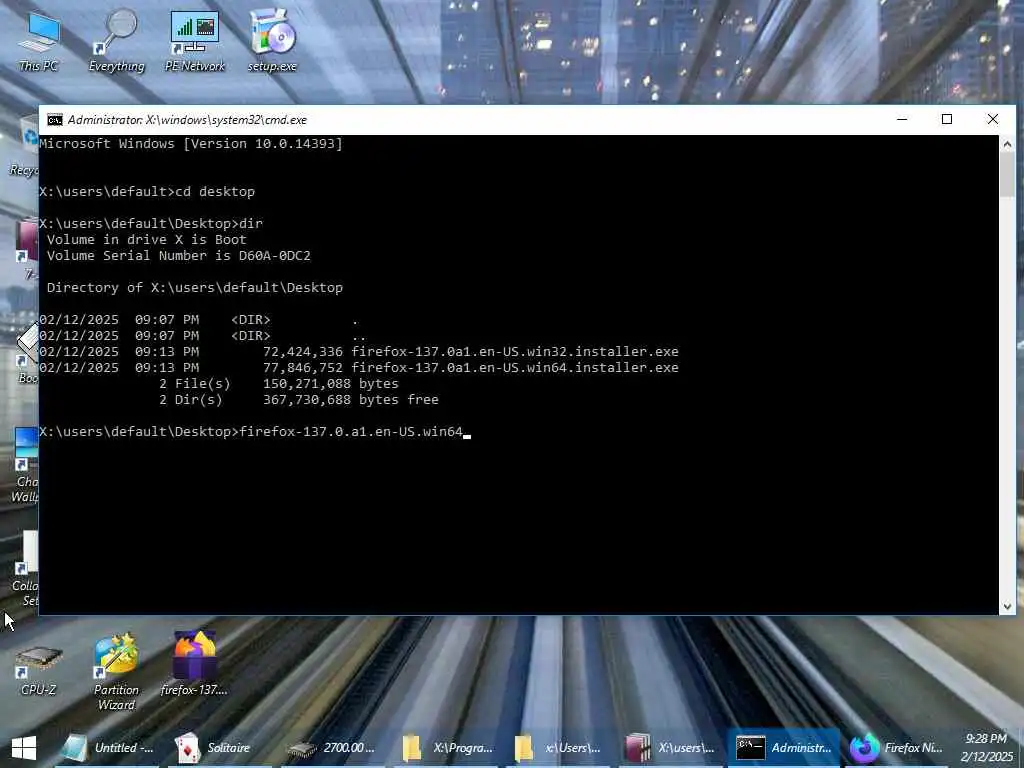Select the Administr... cmd taskbar item
1024x768 pixels.
[782, 748]
